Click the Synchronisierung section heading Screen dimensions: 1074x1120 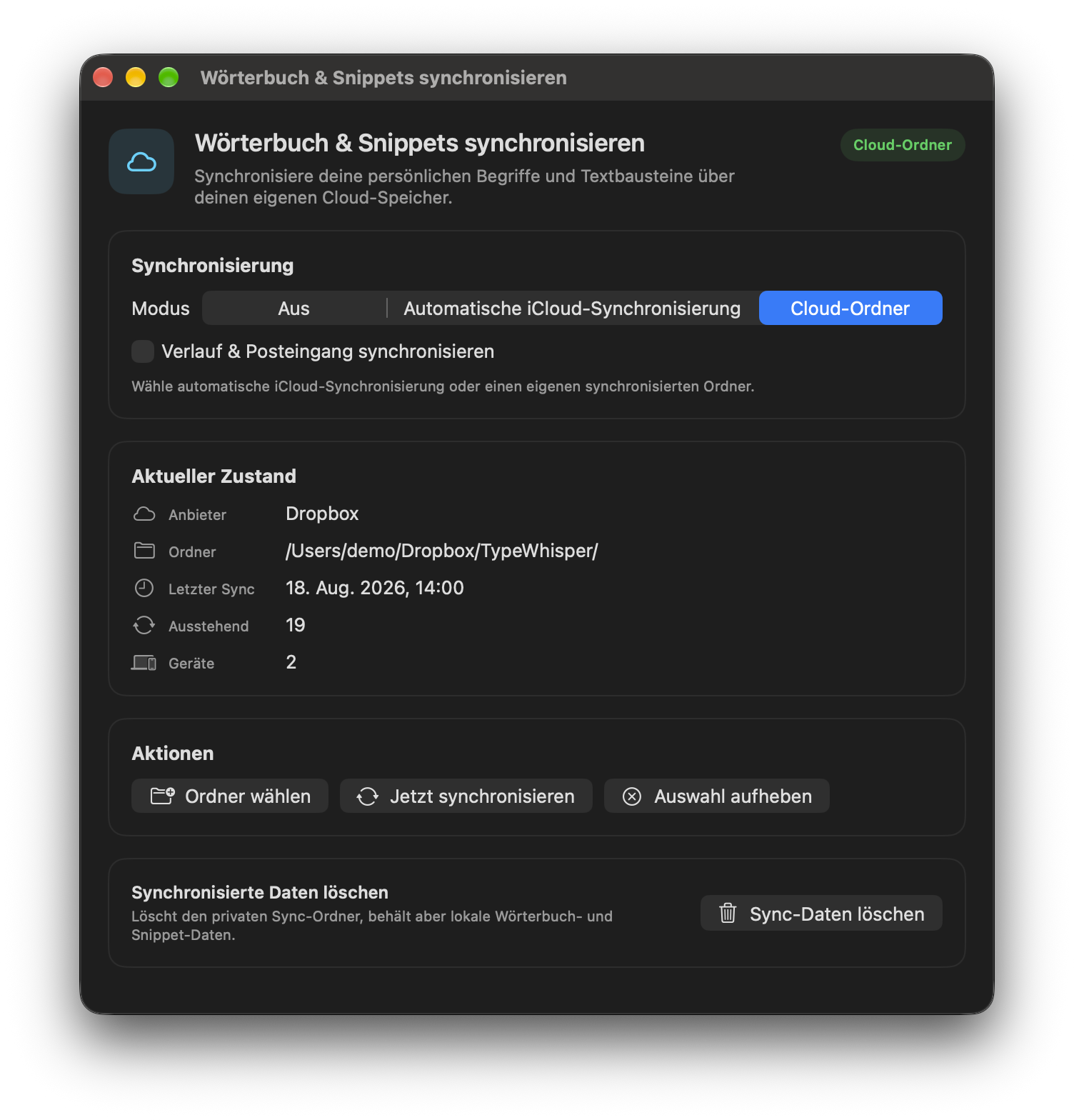click(213, 266)
